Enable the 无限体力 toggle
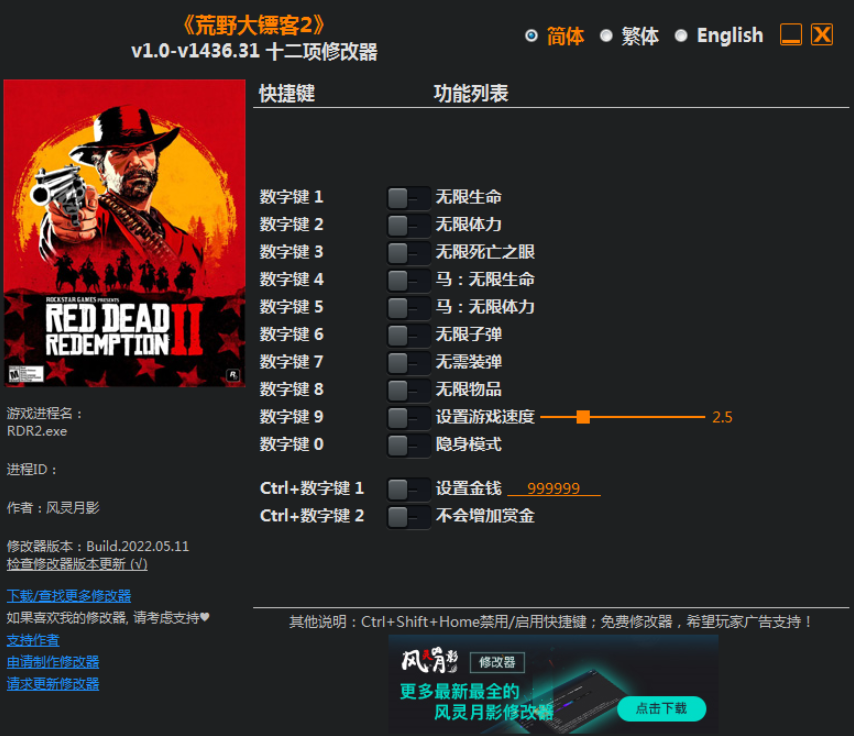The image size is (854, 736). pos(408,225)
